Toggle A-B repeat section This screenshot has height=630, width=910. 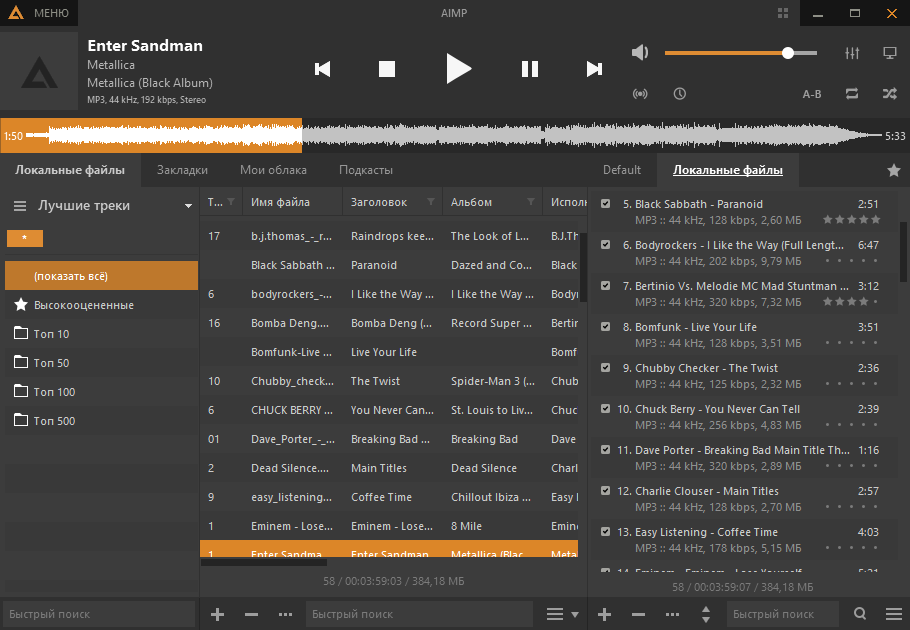(x=811, y=94)
